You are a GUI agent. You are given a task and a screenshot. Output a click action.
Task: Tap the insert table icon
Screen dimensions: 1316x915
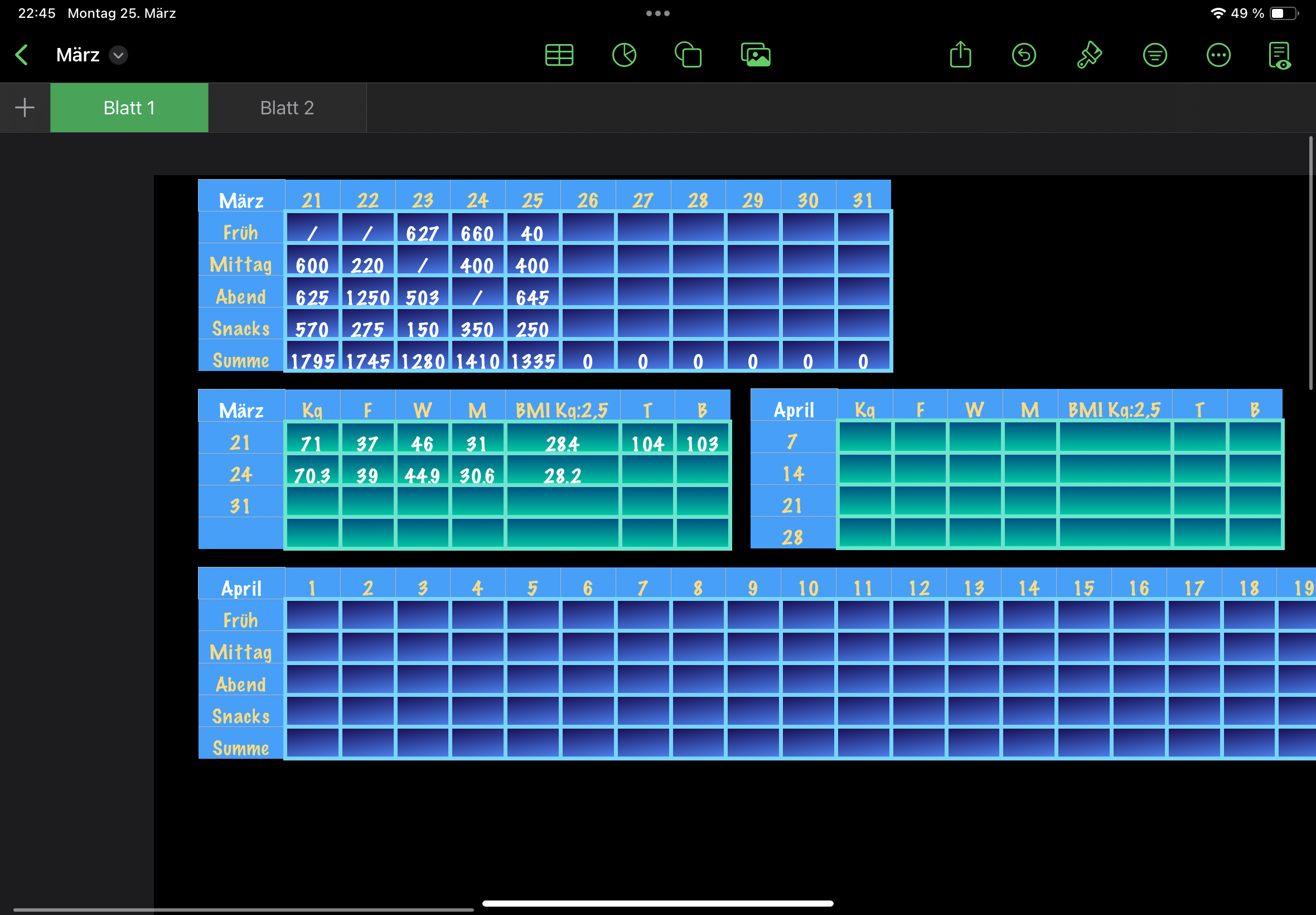tap(559, 55)
